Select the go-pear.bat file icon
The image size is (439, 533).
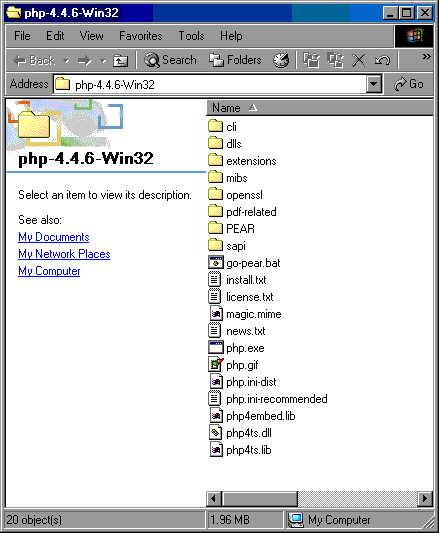click(215, 262)
